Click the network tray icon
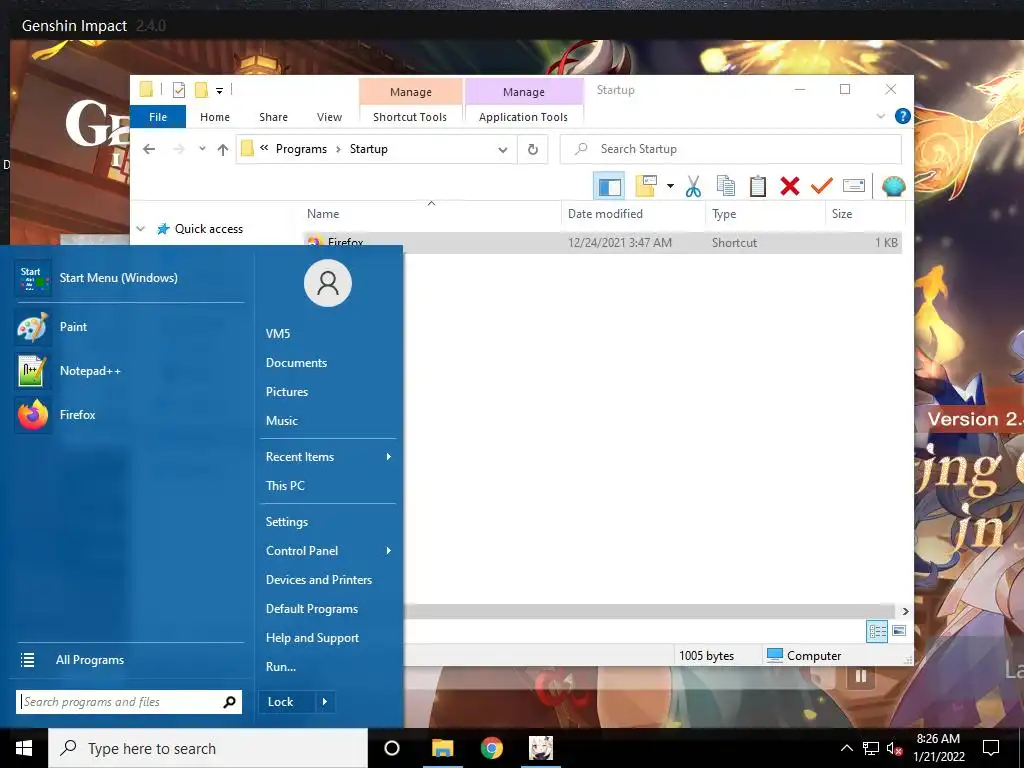Viewport: 1024px width, 768px height. click(871, 748)
